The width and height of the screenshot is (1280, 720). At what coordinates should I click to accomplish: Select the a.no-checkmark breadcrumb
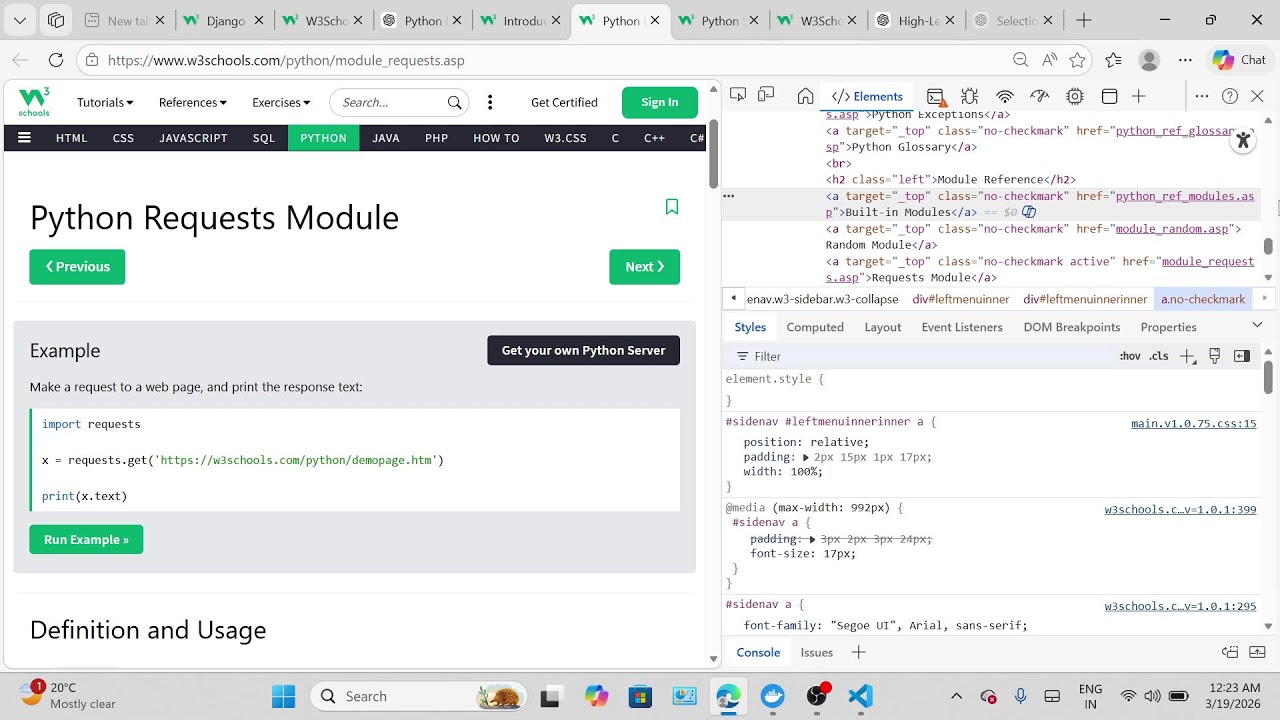click(x=1203, y=299)
